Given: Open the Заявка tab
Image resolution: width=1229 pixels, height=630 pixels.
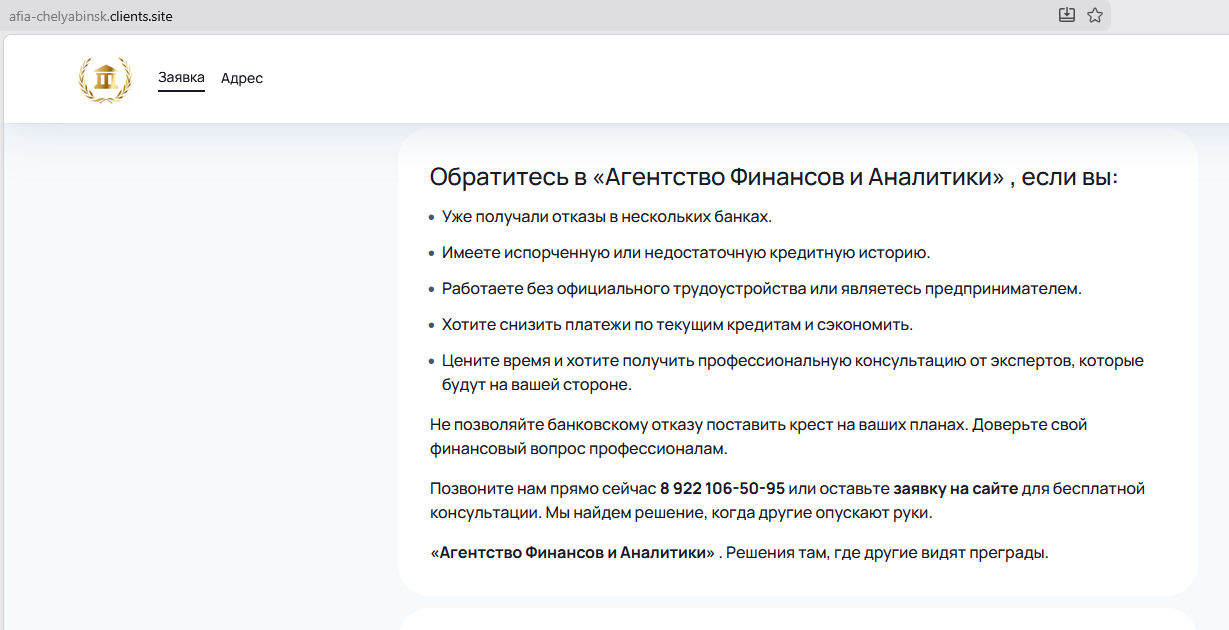Looking at the screenshot, I should coord(181,78).
